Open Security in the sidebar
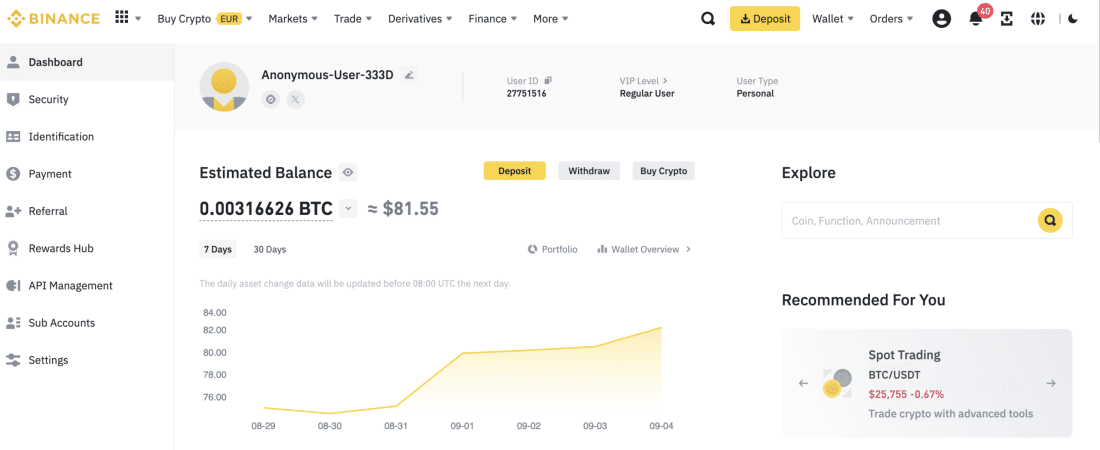Screen dimensions: 1100x450 pyautogui.click(x=87, y=99)
